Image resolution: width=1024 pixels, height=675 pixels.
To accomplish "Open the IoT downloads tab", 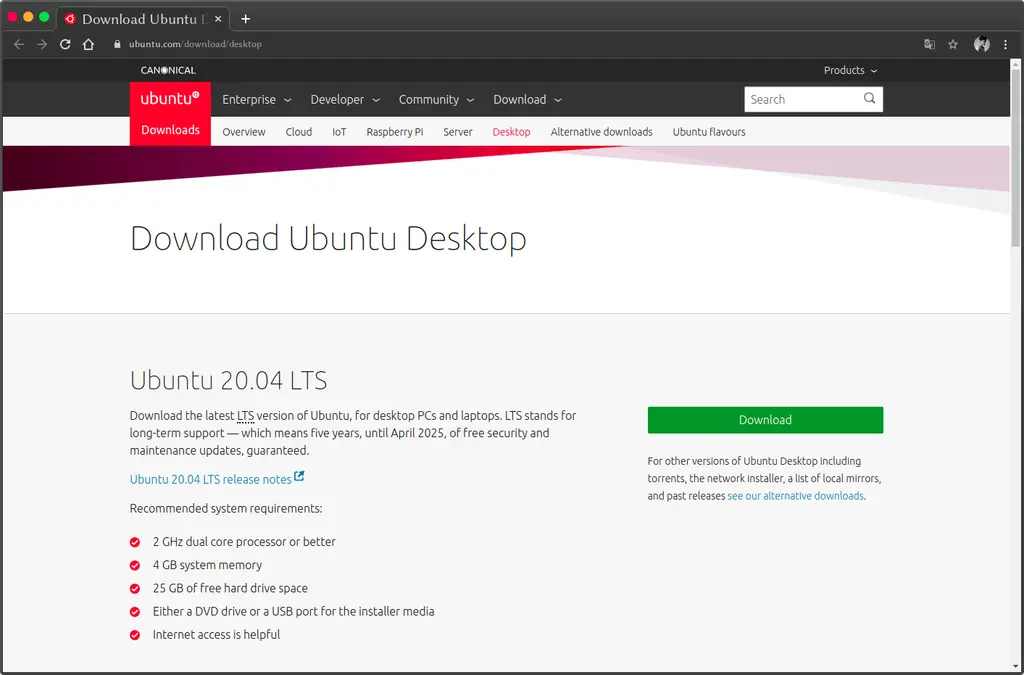I will pyautogui.click(x=339, y=132).
